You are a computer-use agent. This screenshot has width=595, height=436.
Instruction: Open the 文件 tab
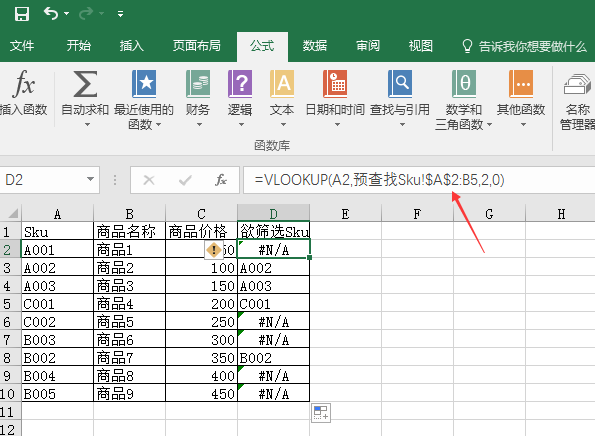pyautogui.click(x=22, y=46)
